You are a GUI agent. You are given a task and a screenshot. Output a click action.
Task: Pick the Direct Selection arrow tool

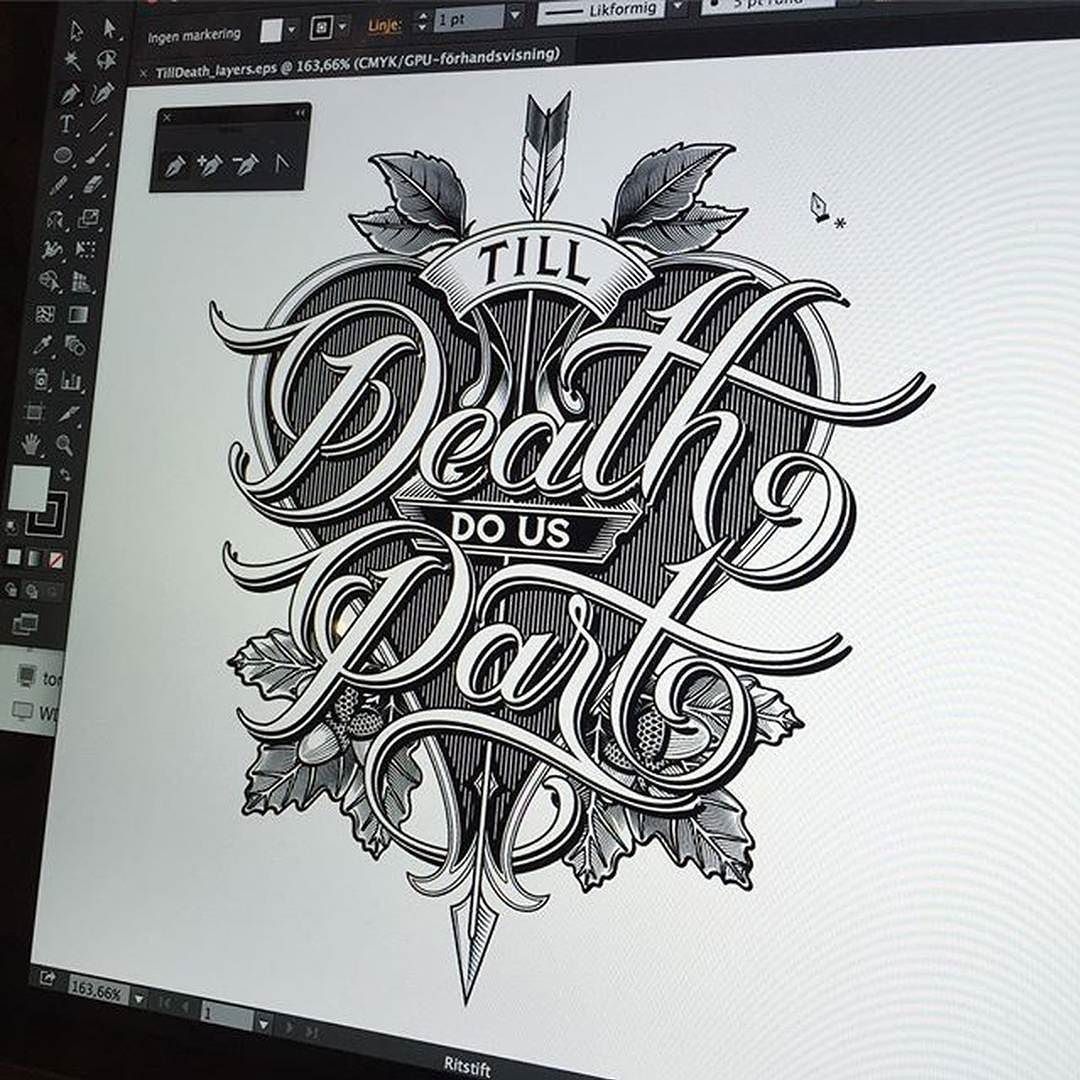[110, 28]
